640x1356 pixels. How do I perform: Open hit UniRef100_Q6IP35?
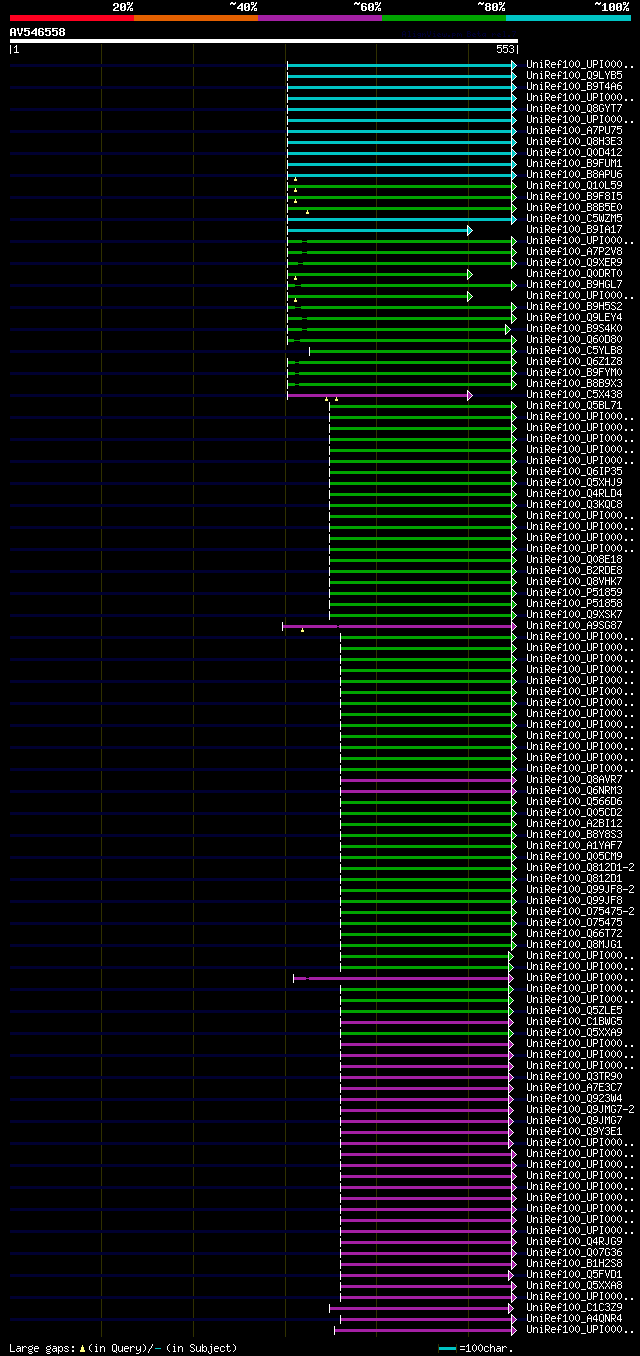(575, 471)
